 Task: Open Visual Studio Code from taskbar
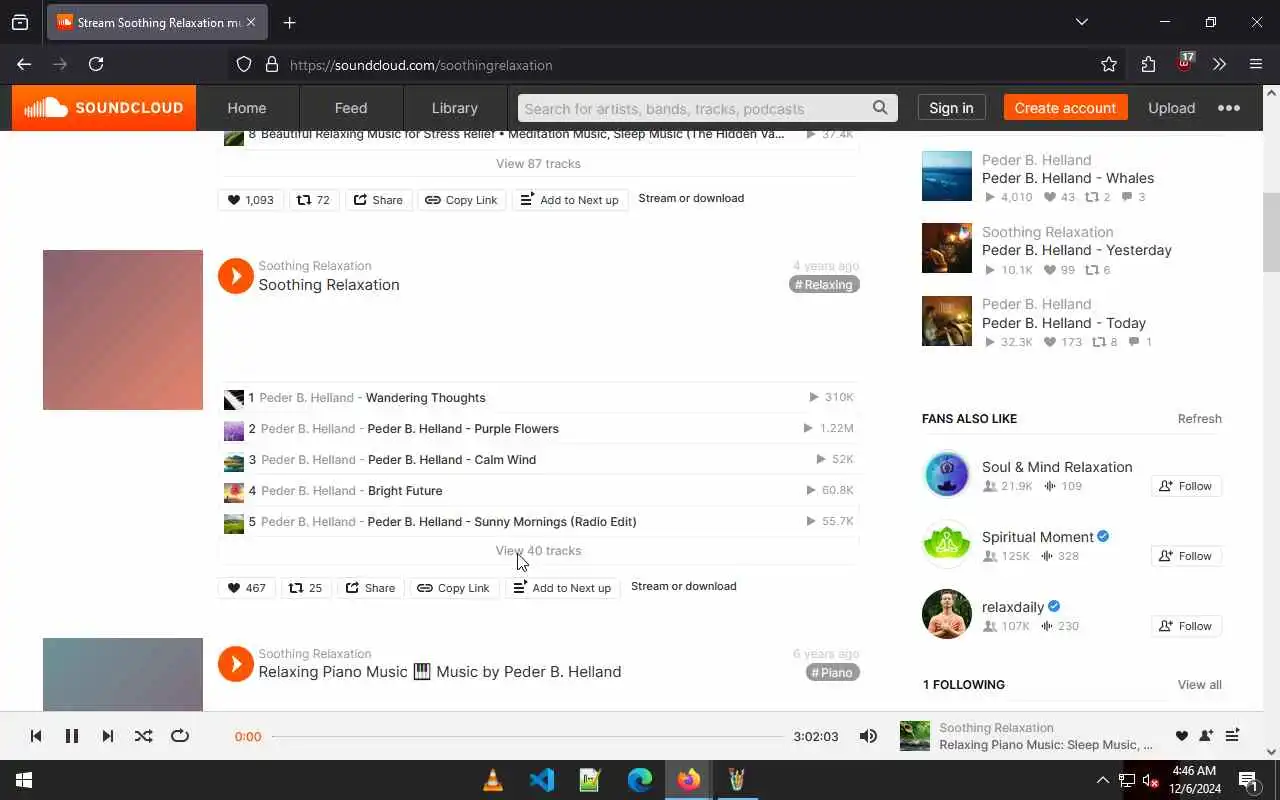click(x=542, y=780)
